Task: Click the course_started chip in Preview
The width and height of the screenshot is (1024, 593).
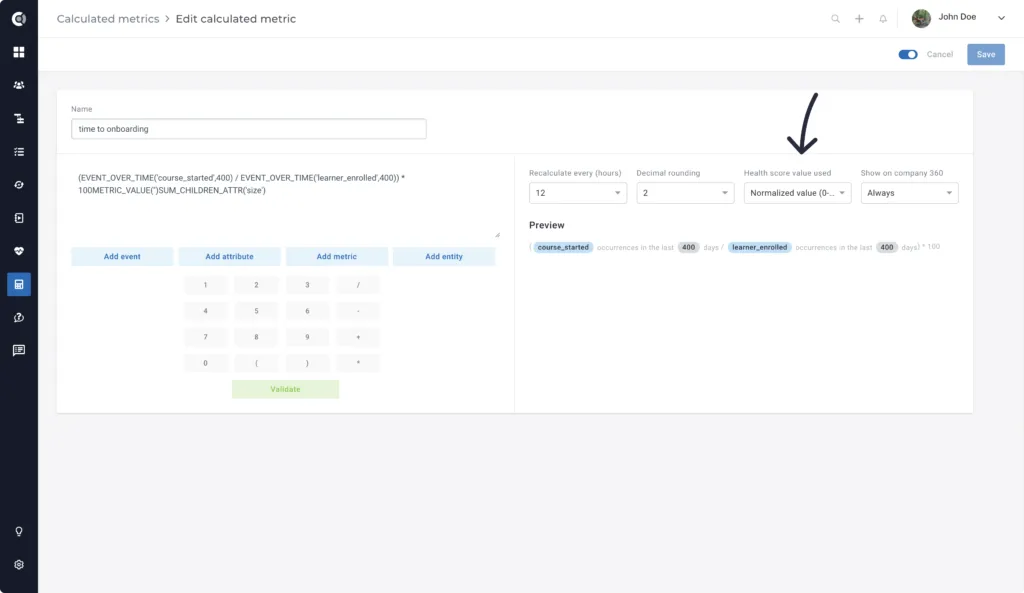Action: coord(563,247)
